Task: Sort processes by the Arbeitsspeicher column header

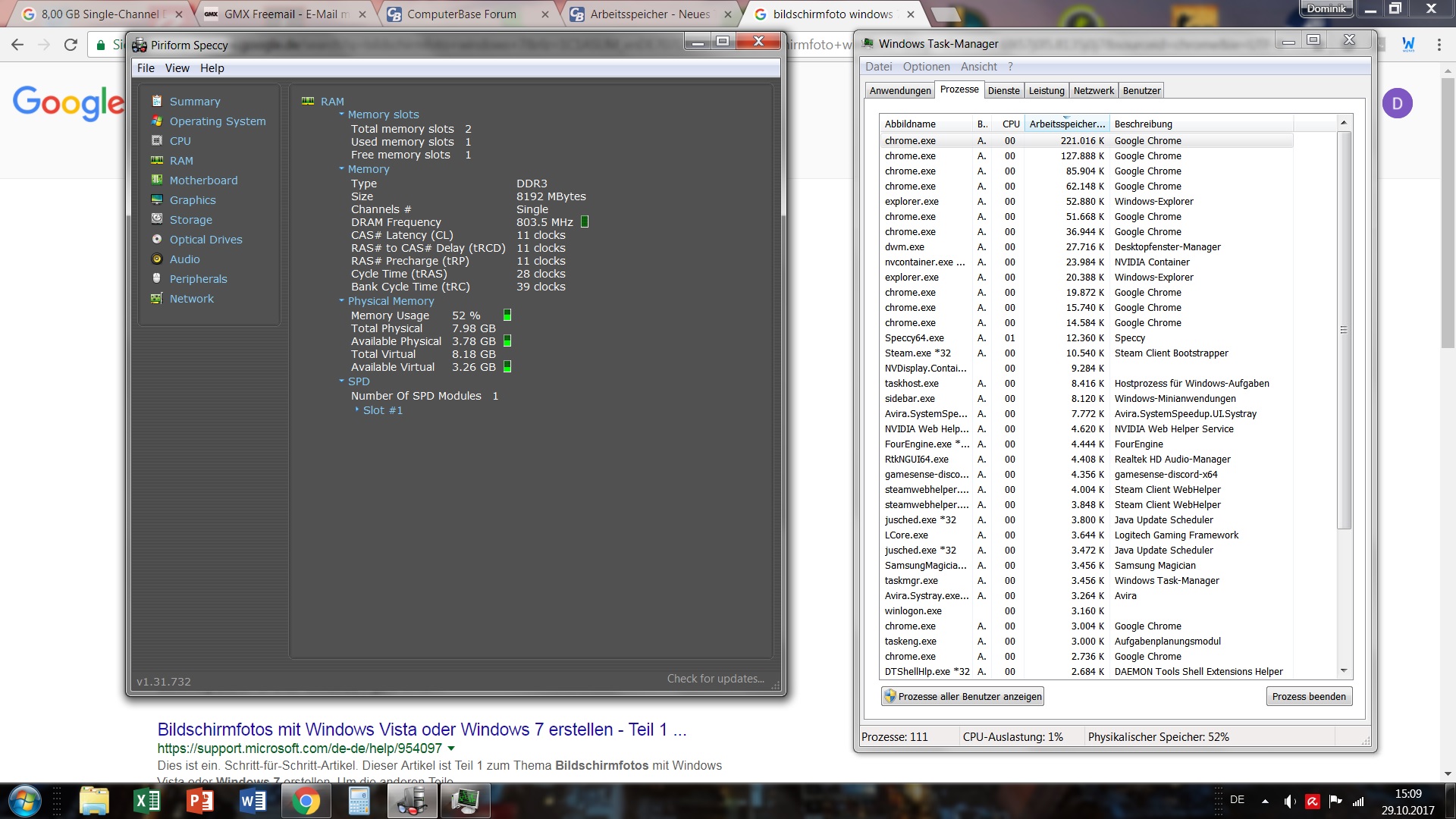Action: (x=1067, y=124)
